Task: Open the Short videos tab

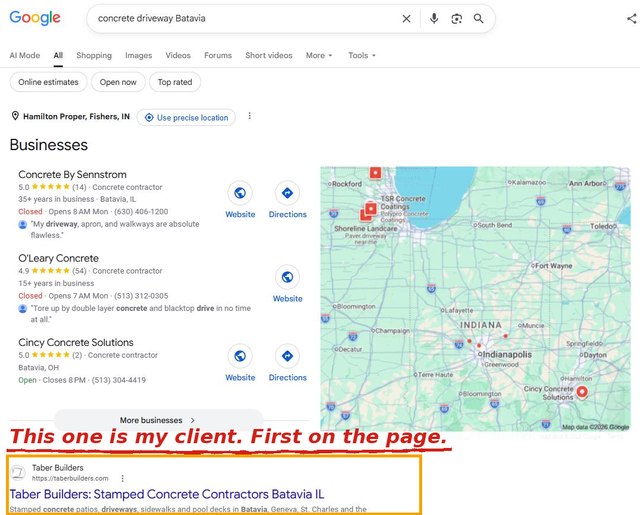Action: tap(269, 55)
